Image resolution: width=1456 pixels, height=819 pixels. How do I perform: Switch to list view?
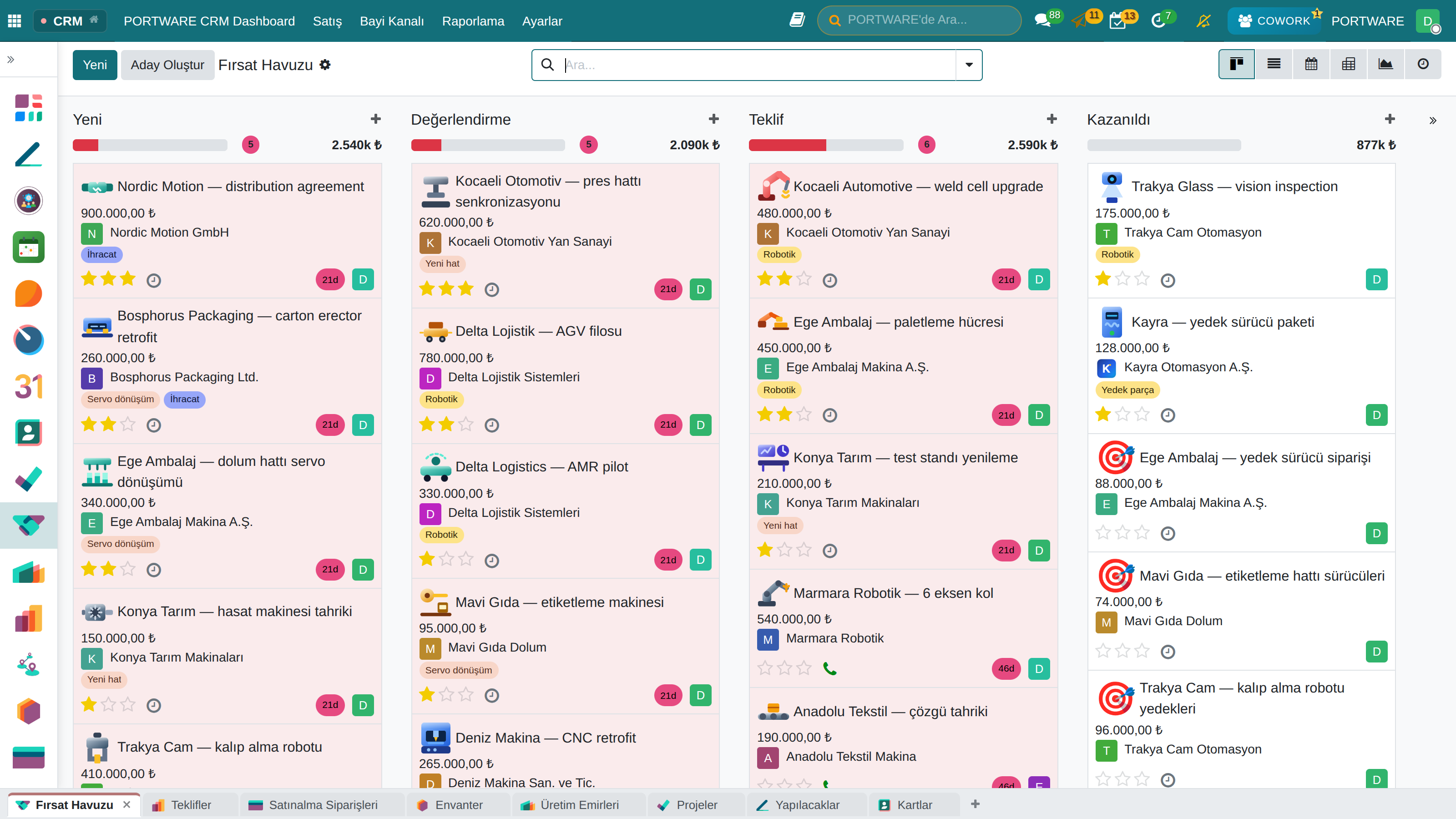click(1274, 64)
